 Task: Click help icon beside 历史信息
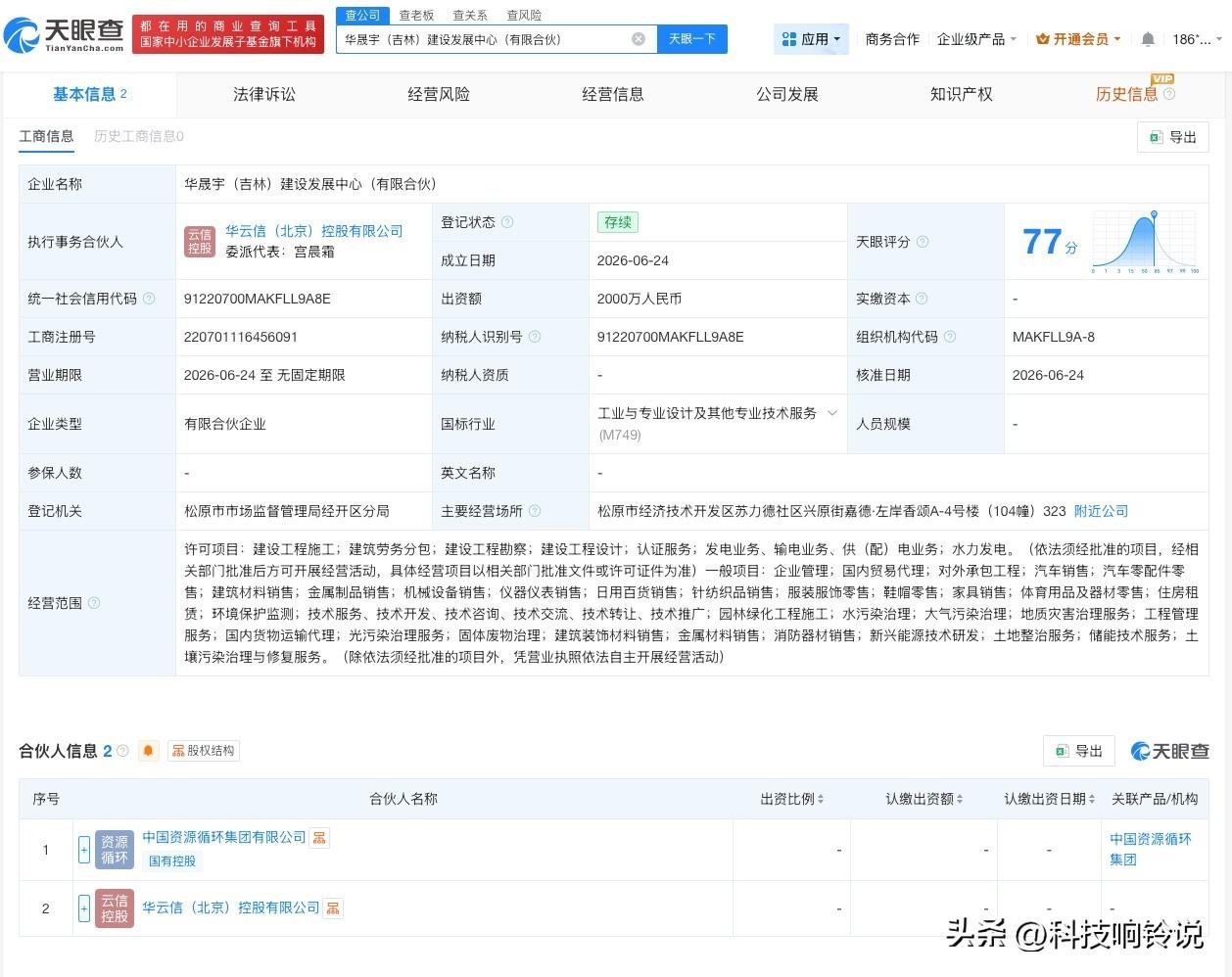point(1169,94)
